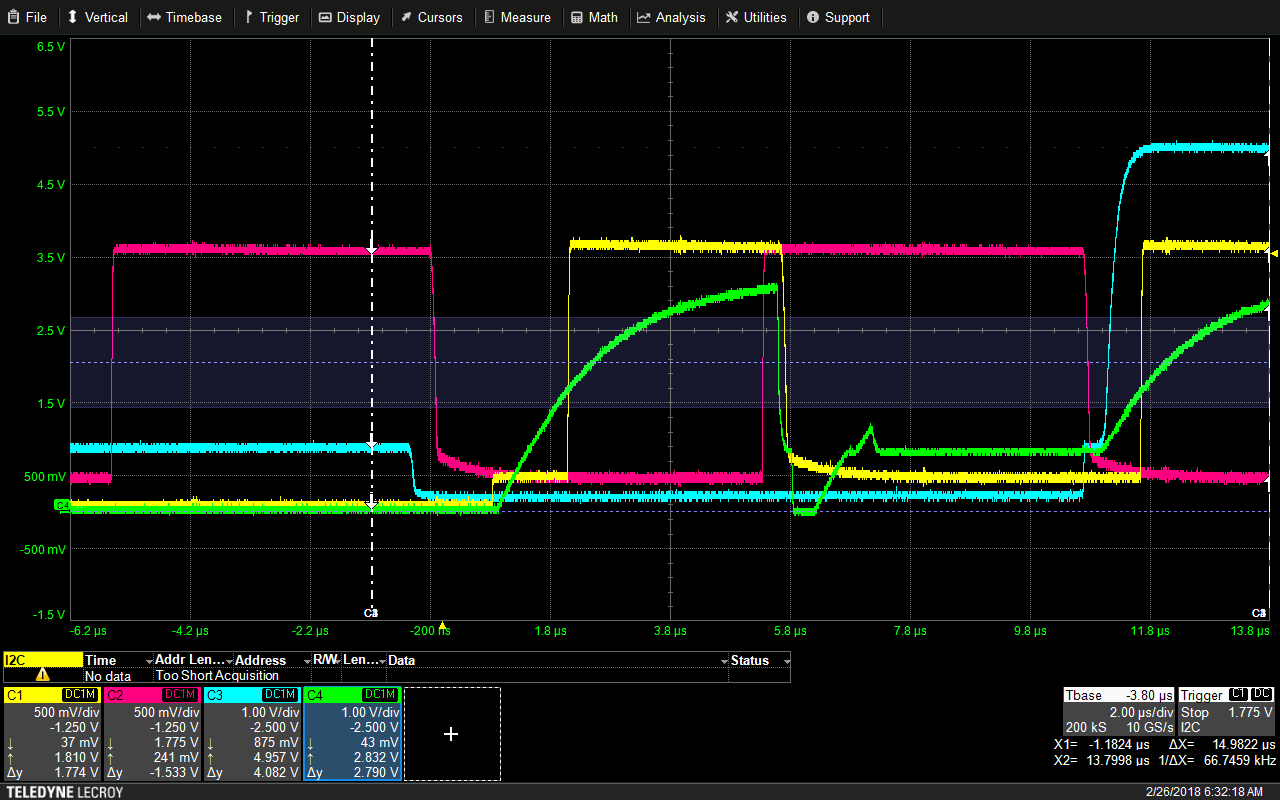Open the C1 channel descriptor box
This screenshot has height=800, width=1280.
52,734
